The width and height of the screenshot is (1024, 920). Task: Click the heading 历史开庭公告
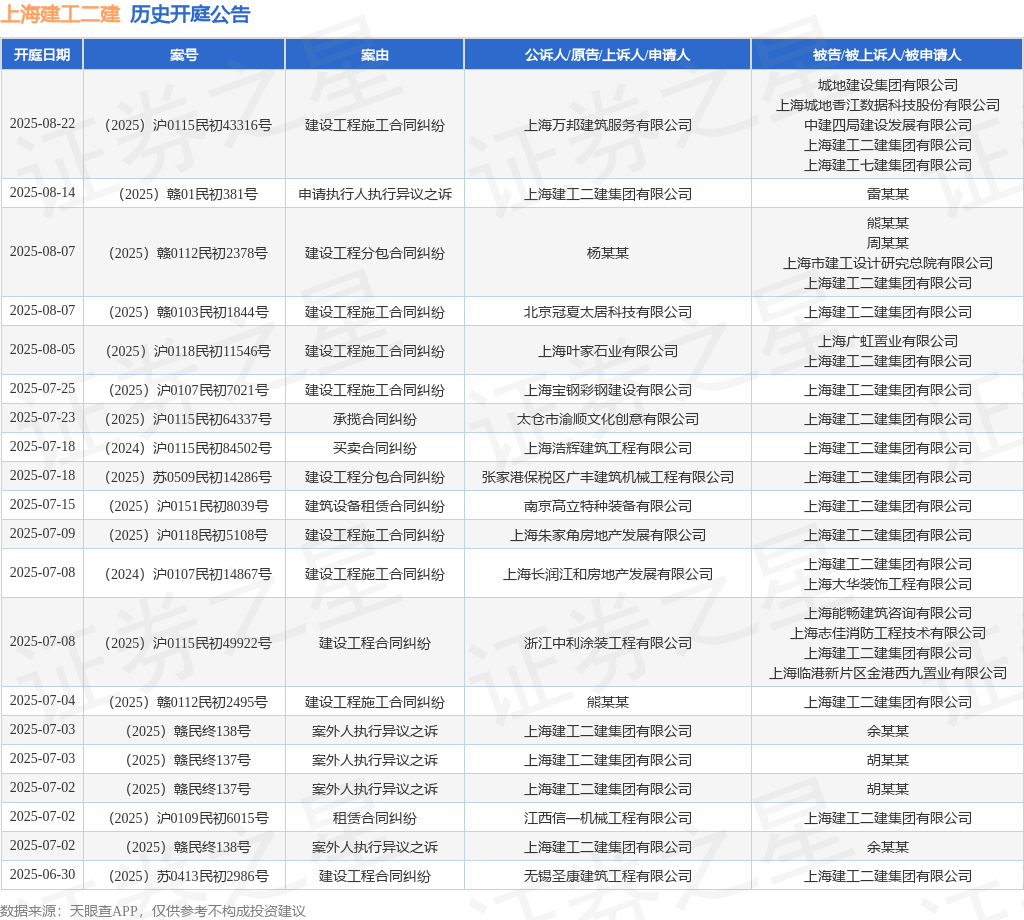pyautogui.click(x=190, y=14)
